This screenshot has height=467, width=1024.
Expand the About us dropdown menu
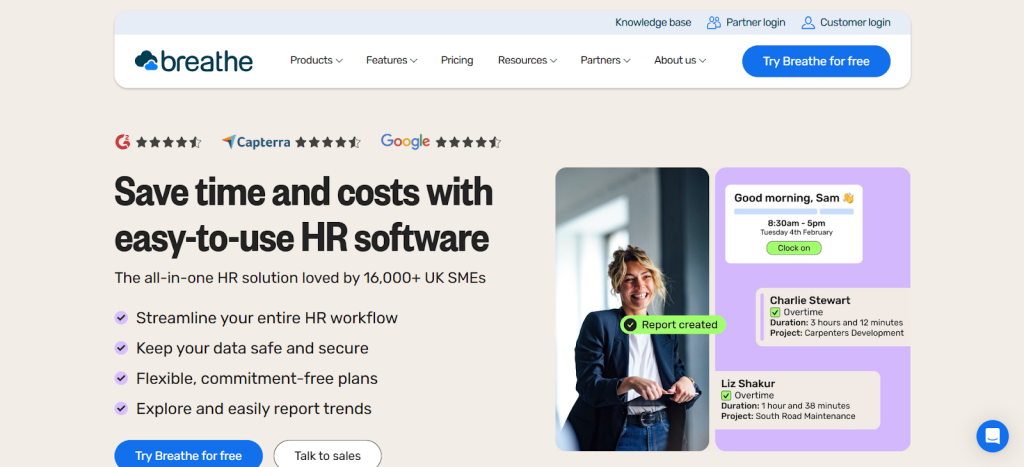(x=680, y=60)
